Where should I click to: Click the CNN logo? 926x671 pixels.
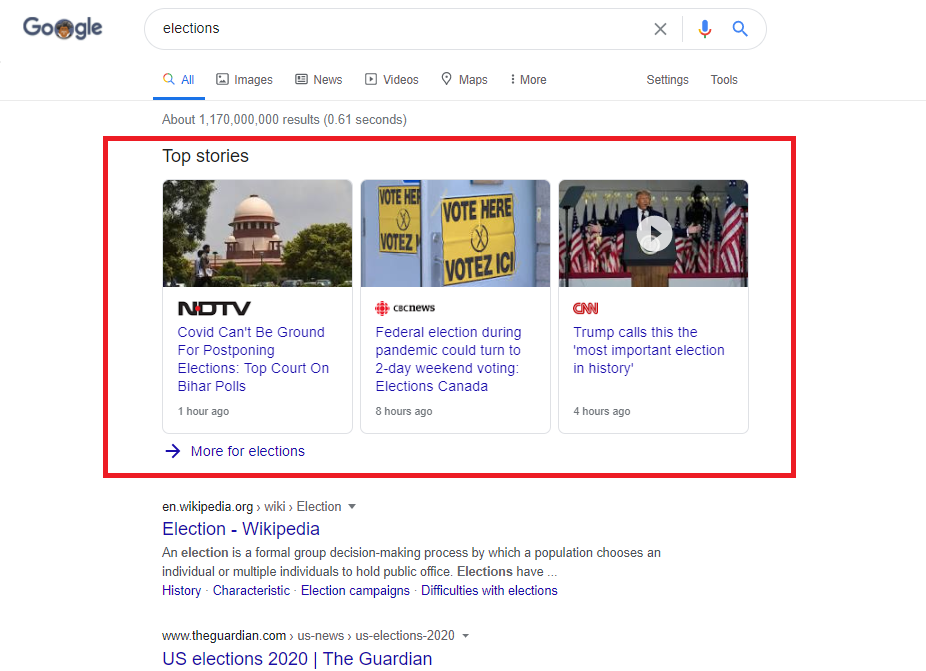(x=586, y=308)
